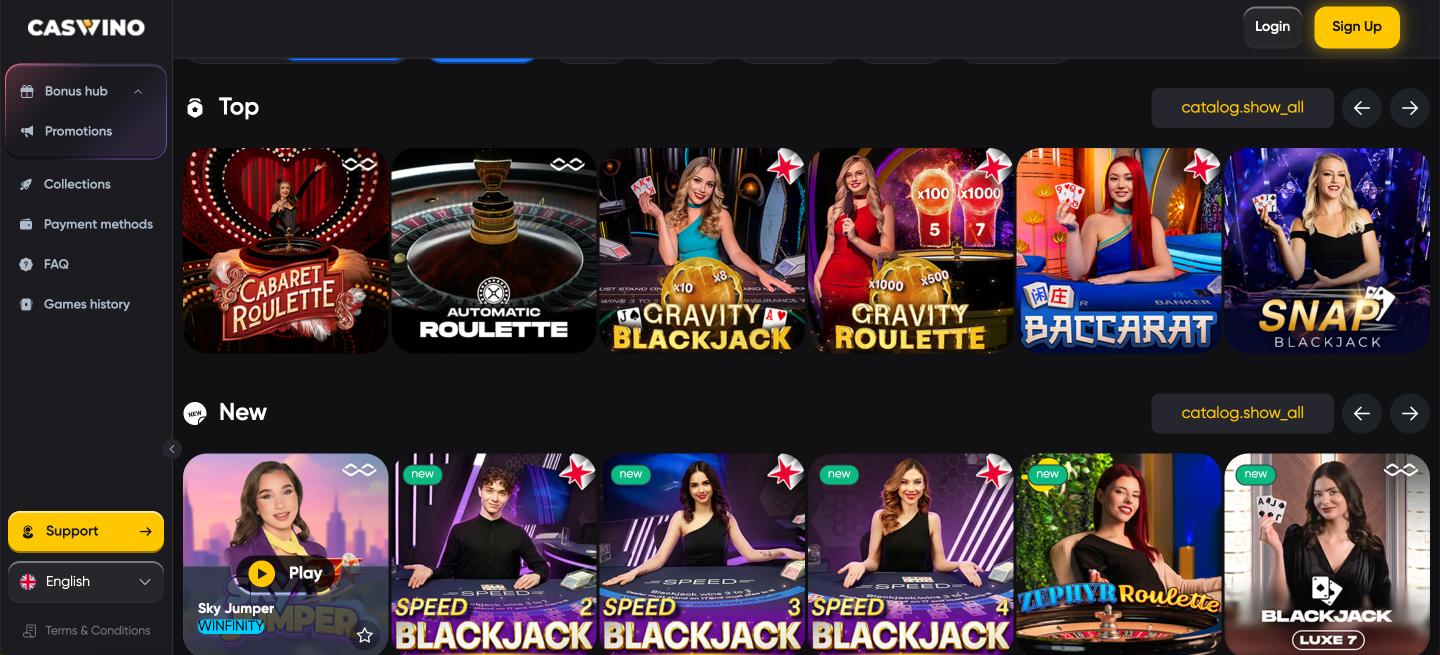The width and height of the screenshot is (1440, 655).
Task: Click the Login button
Action: click(1272, 27)
